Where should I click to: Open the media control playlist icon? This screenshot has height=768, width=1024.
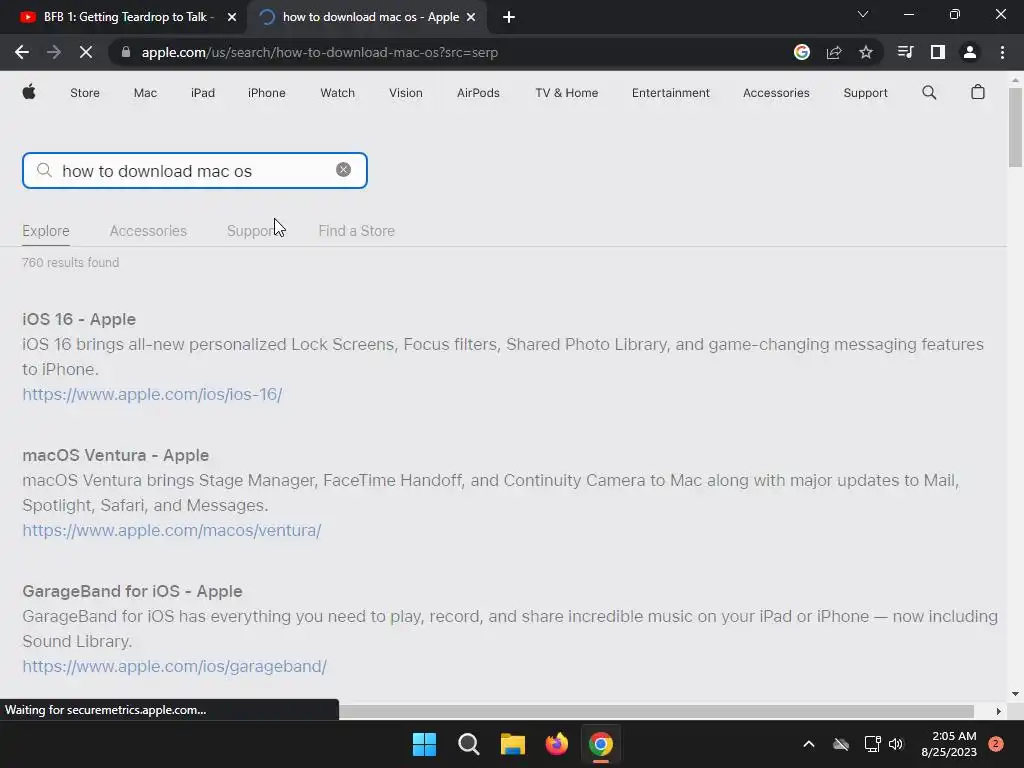click(905, 52)
